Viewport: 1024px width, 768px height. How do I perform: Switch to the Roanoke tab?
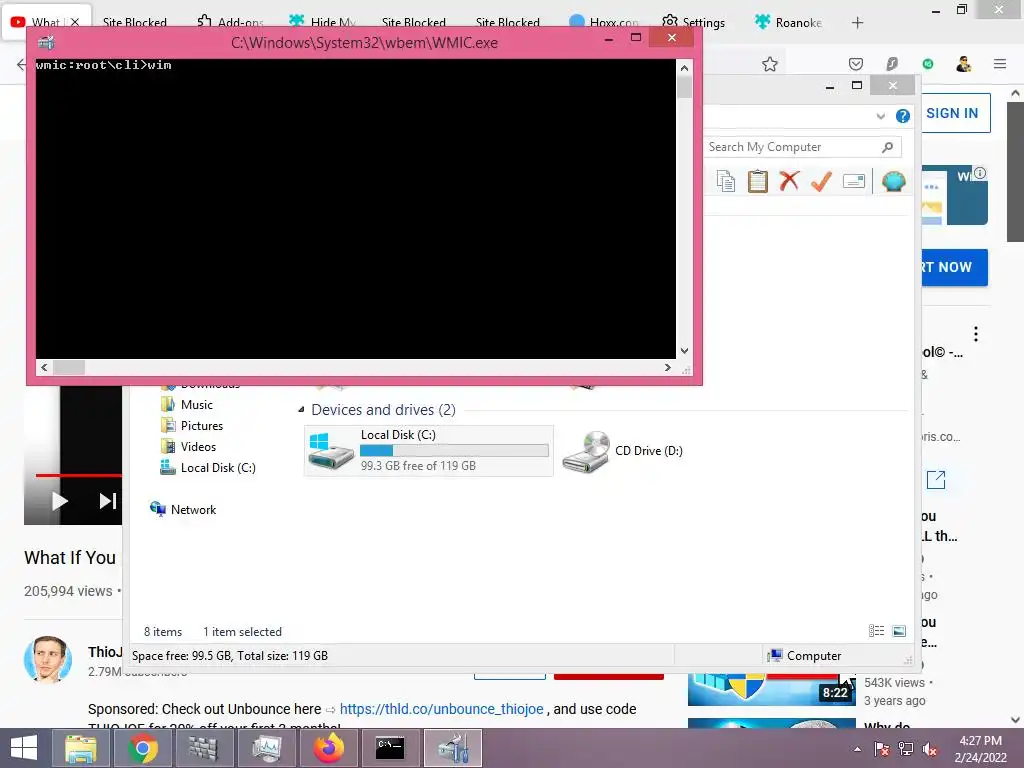(x=788, y=22)
